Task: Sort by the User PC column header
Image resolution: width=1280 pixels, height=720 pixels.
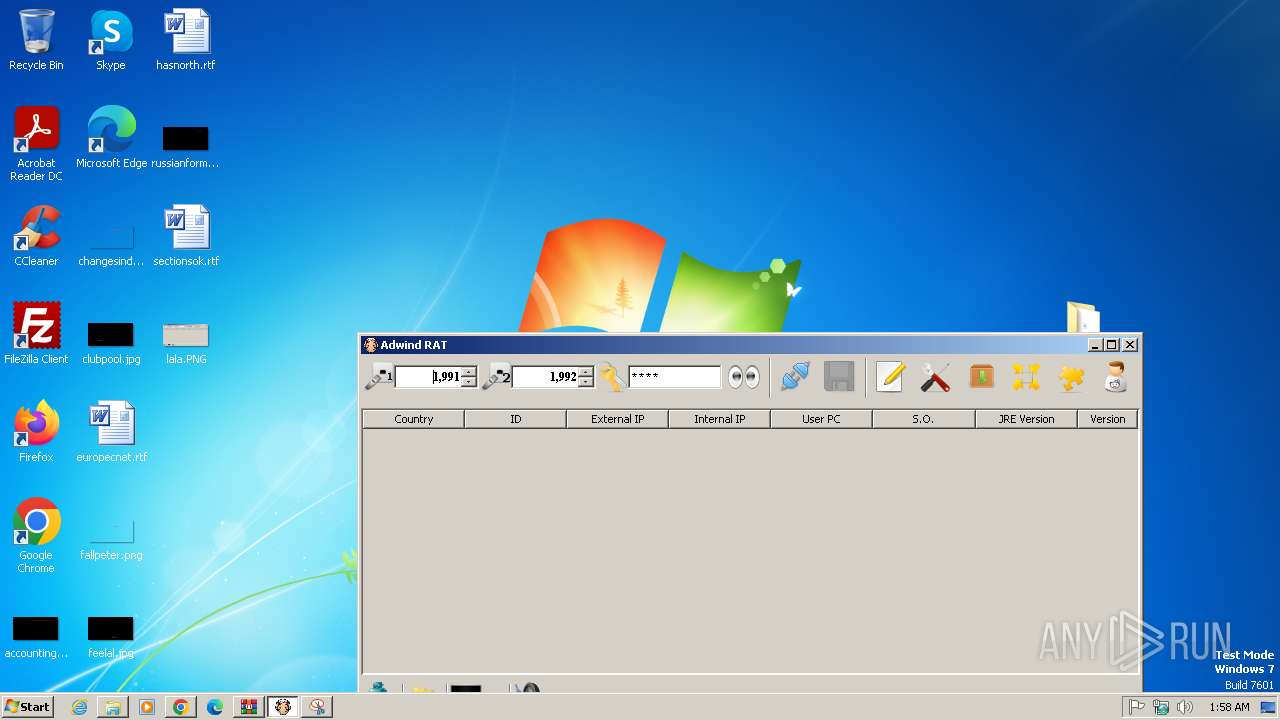Action: coord(821,419)
